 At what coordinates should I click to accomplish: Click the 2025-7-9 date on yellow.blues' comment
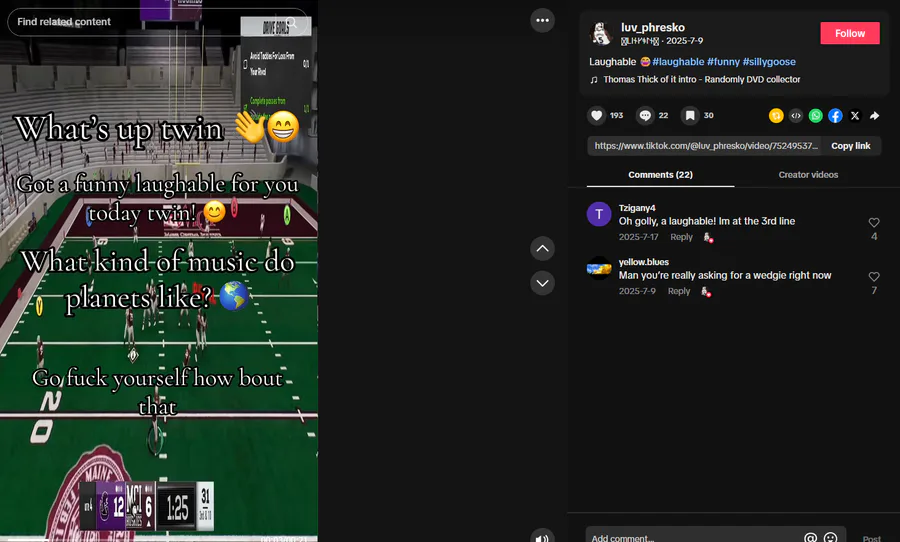point(637,291)
